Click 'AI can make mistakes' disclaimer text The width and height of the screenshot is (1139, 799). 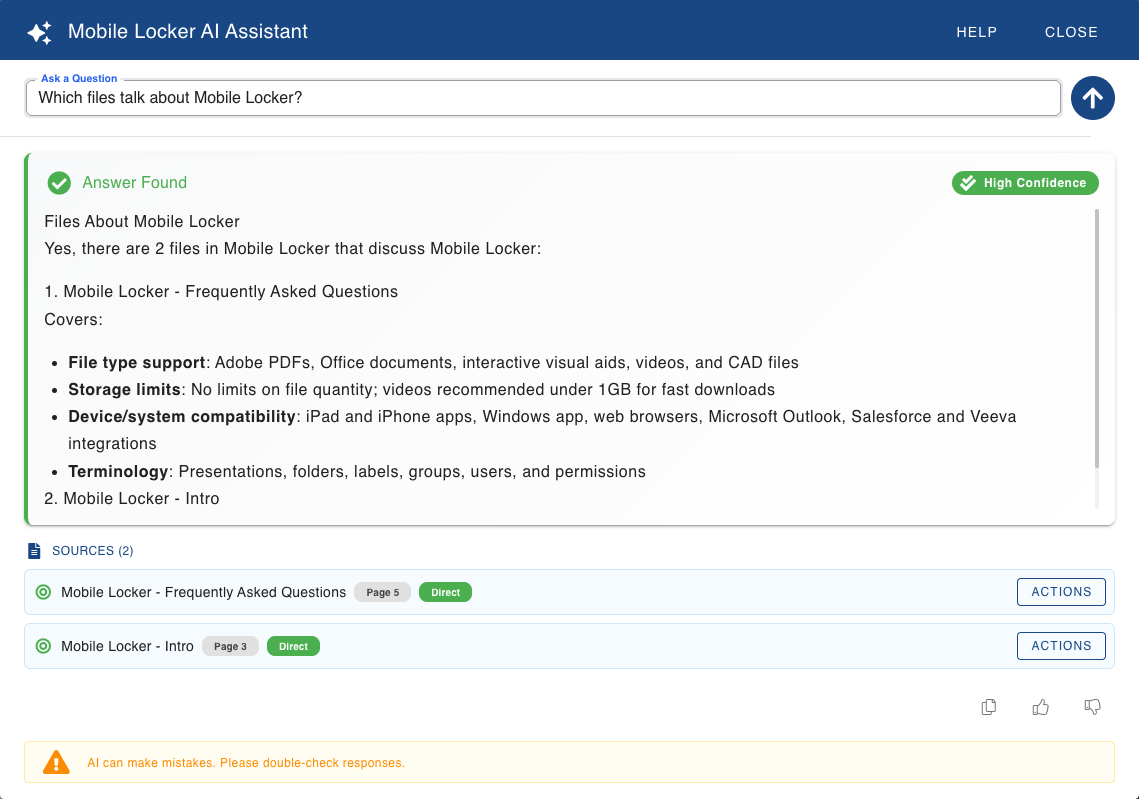tap(246, 763)
